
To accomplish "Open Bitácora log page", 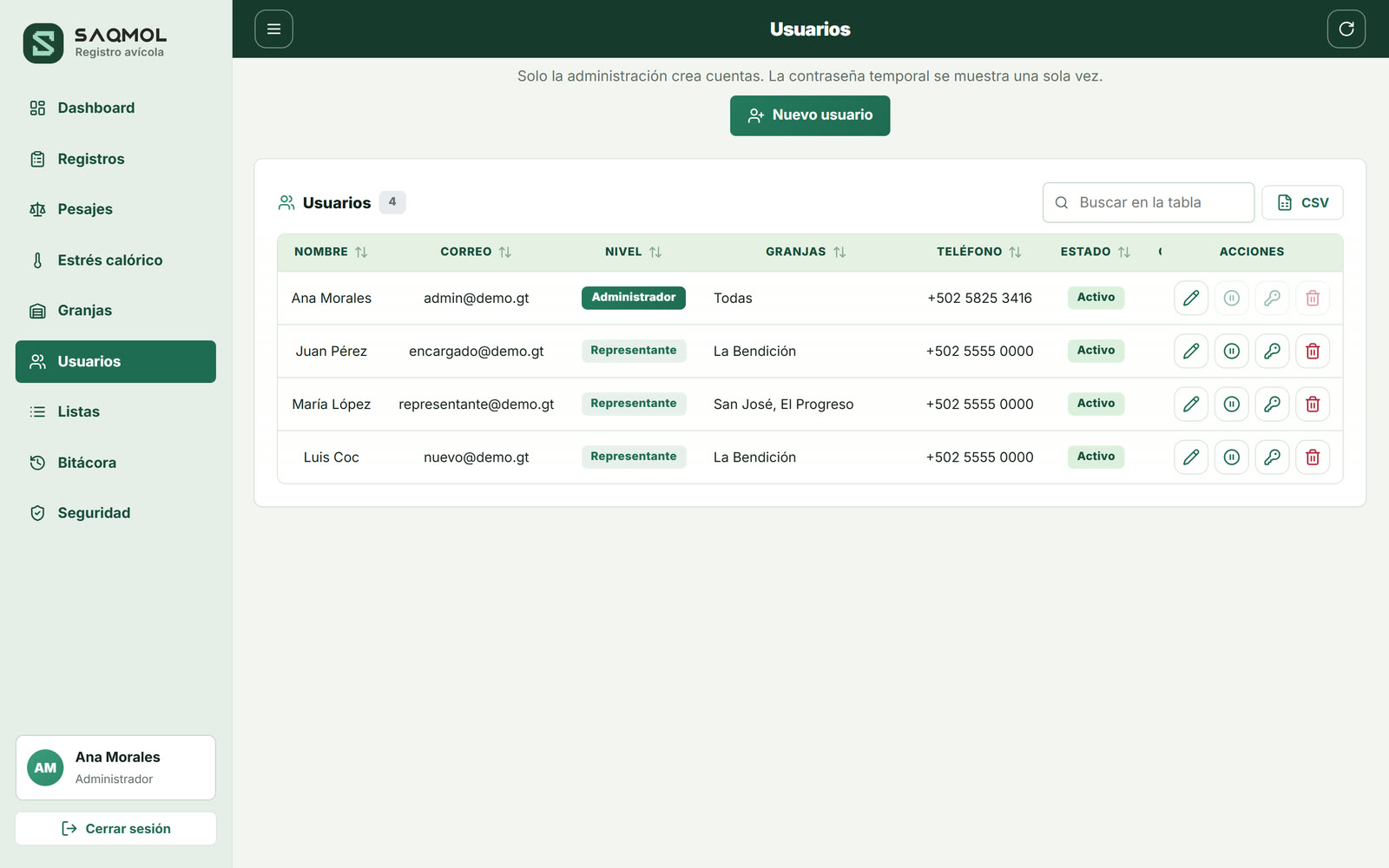I will point(115,463).
